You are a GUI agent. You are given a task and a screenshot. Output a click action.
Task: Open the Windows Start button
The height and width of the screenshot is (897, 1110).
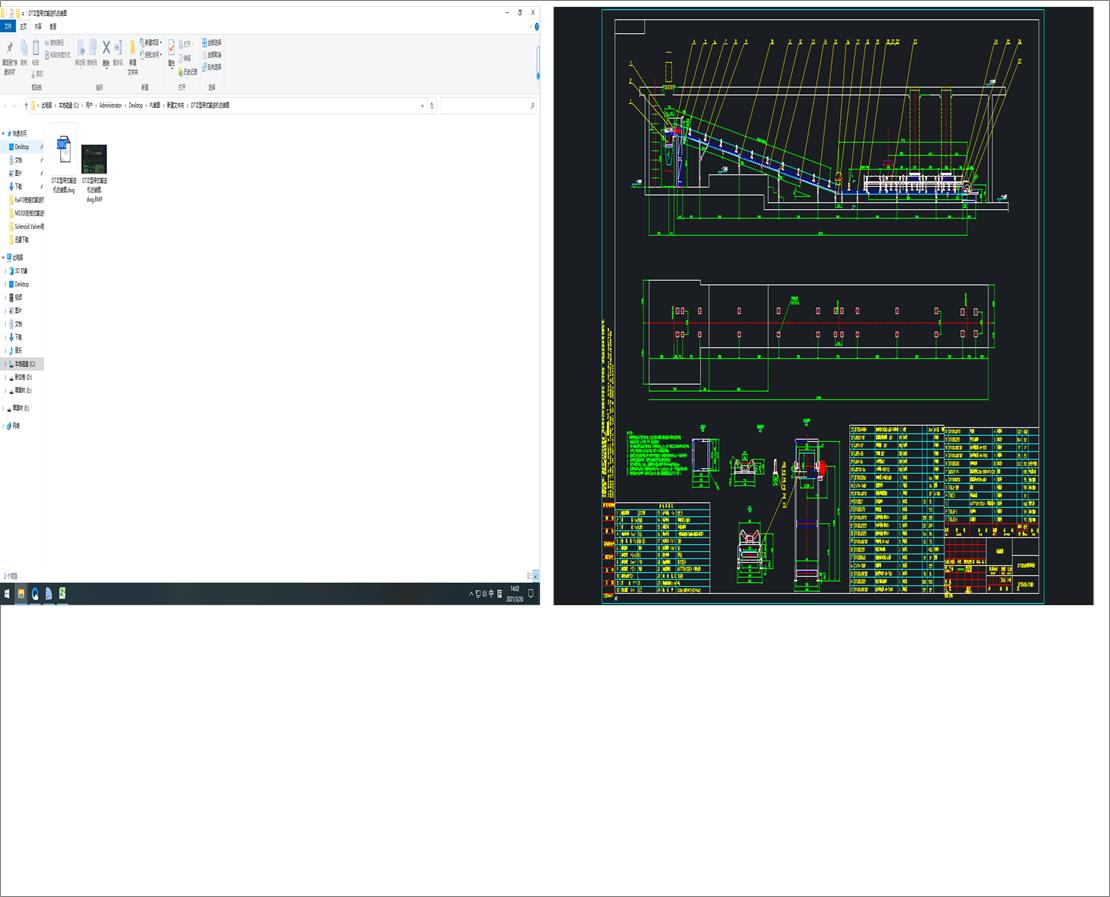coord(7,593)
